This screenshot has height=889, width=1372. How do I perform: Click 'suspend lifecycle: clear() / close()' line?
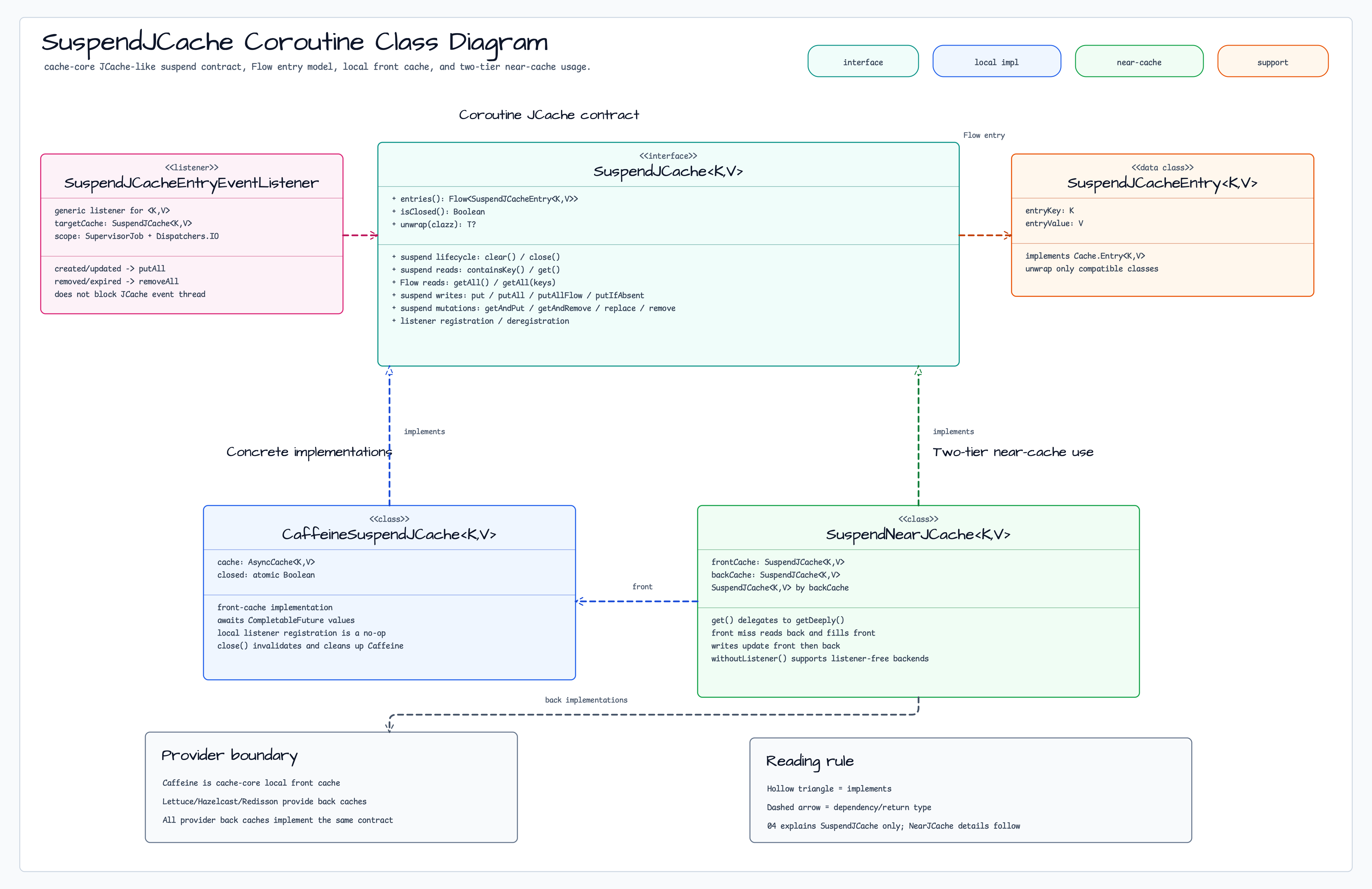click(x=476, y=257)
